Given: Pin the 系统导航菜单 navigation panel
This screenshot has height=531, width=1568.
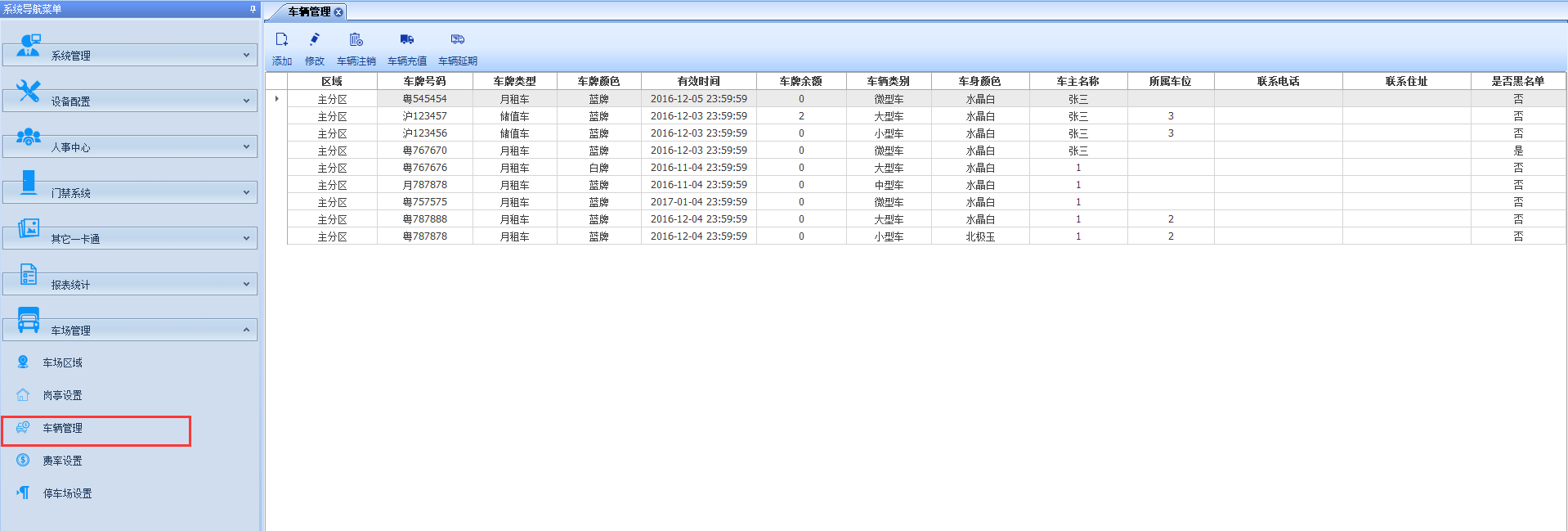Looking at the screenshot, I should tap(253, 9).
